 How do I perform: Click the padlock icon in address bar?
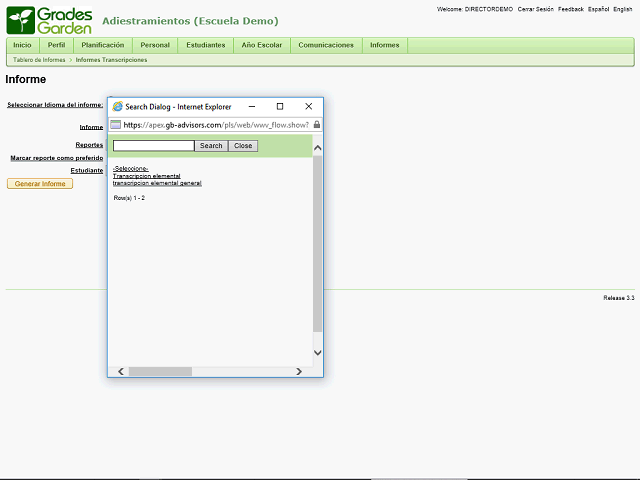tap(317, 125)
